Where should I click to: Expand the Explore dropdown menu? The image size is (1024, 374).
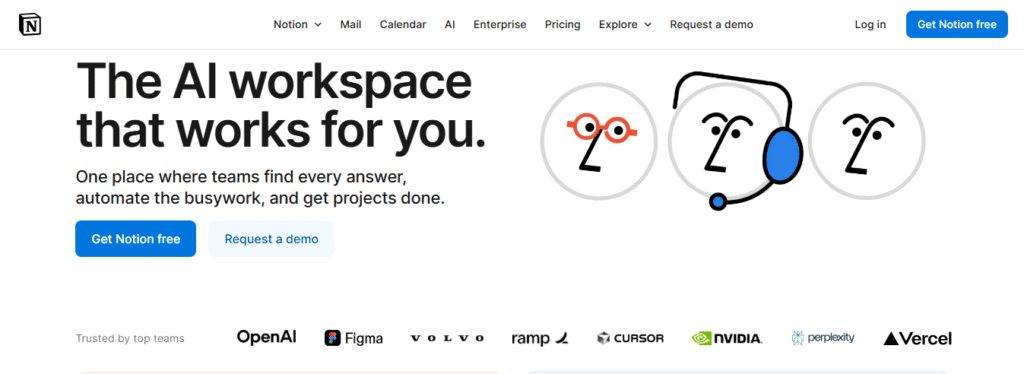[625, 24]
